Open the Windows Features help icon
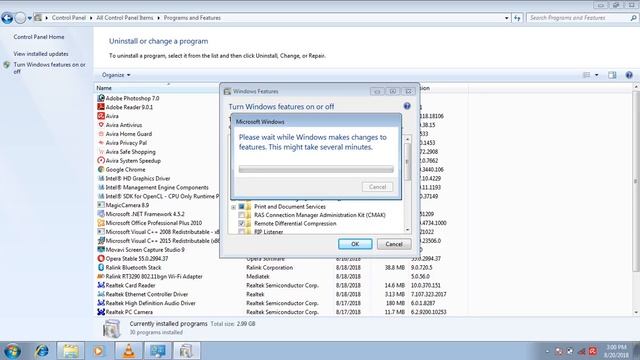This screenshot has height=360, width=640. point(407,106)
